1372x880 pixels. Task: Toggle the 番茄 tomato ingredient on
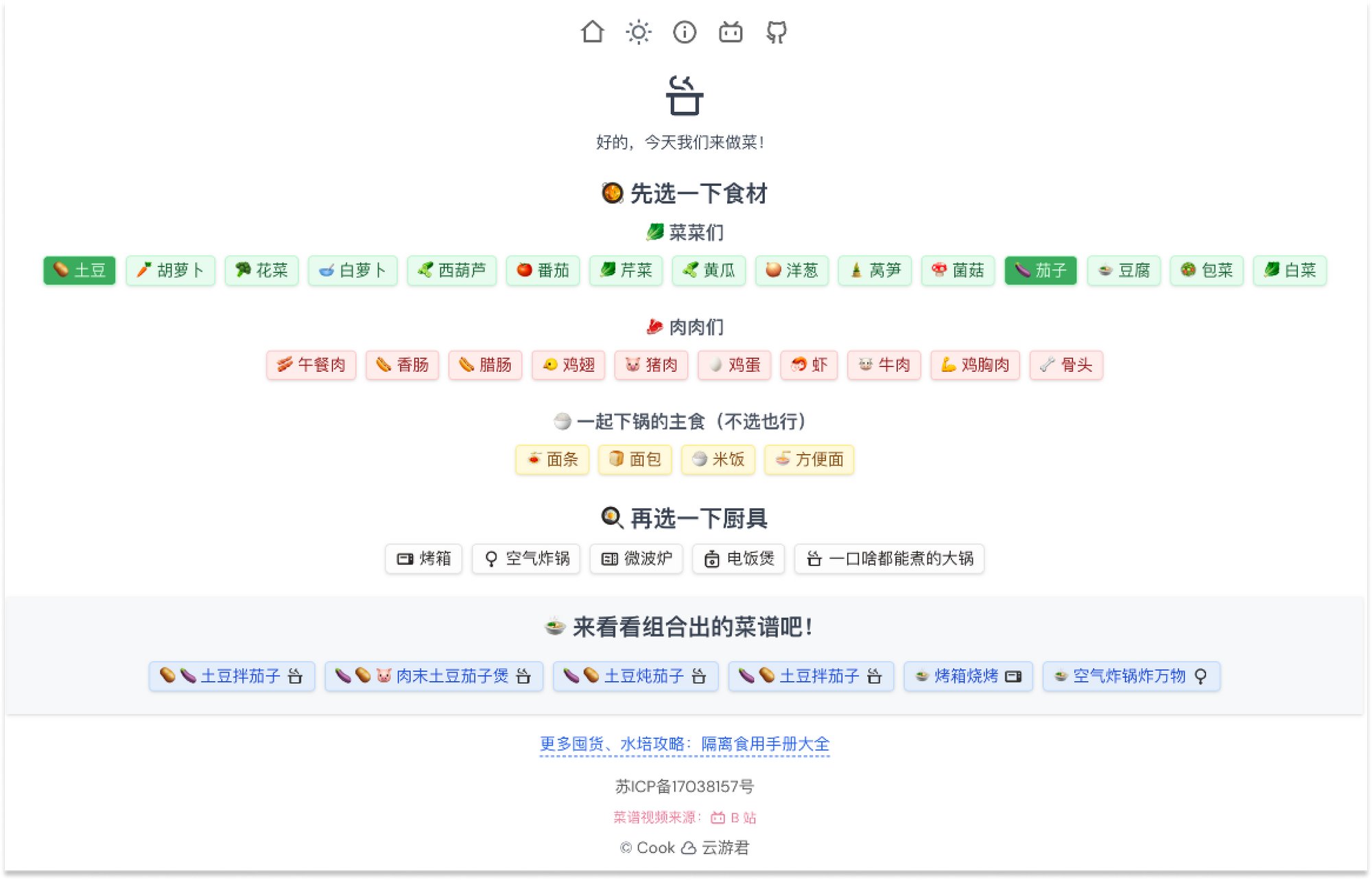point(543,270)
